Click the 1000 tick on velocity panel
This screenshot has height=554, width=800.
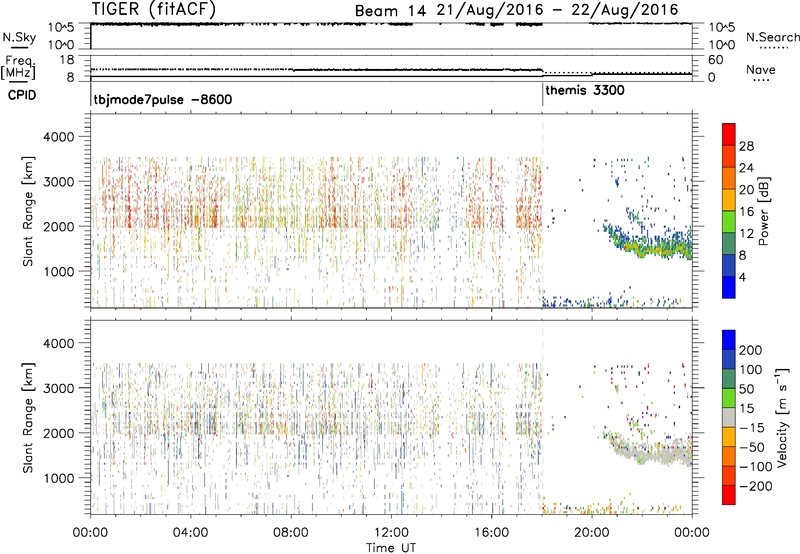(59, 478)
